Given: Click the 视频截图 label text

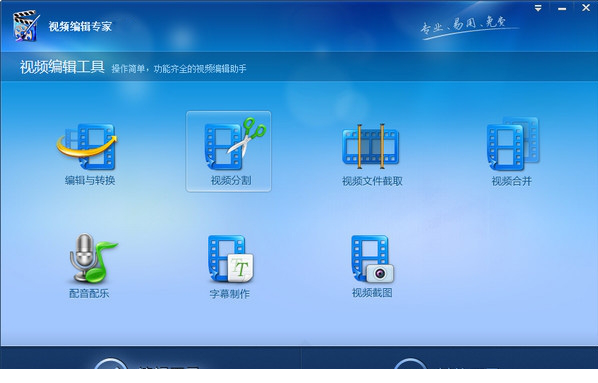Looking at the screenshot, I should (372, 293).
